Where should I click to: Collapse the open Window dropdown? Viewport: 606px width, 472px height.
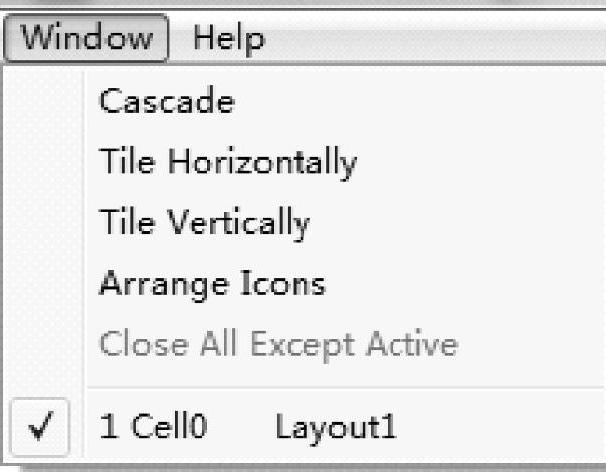[87, 39]
